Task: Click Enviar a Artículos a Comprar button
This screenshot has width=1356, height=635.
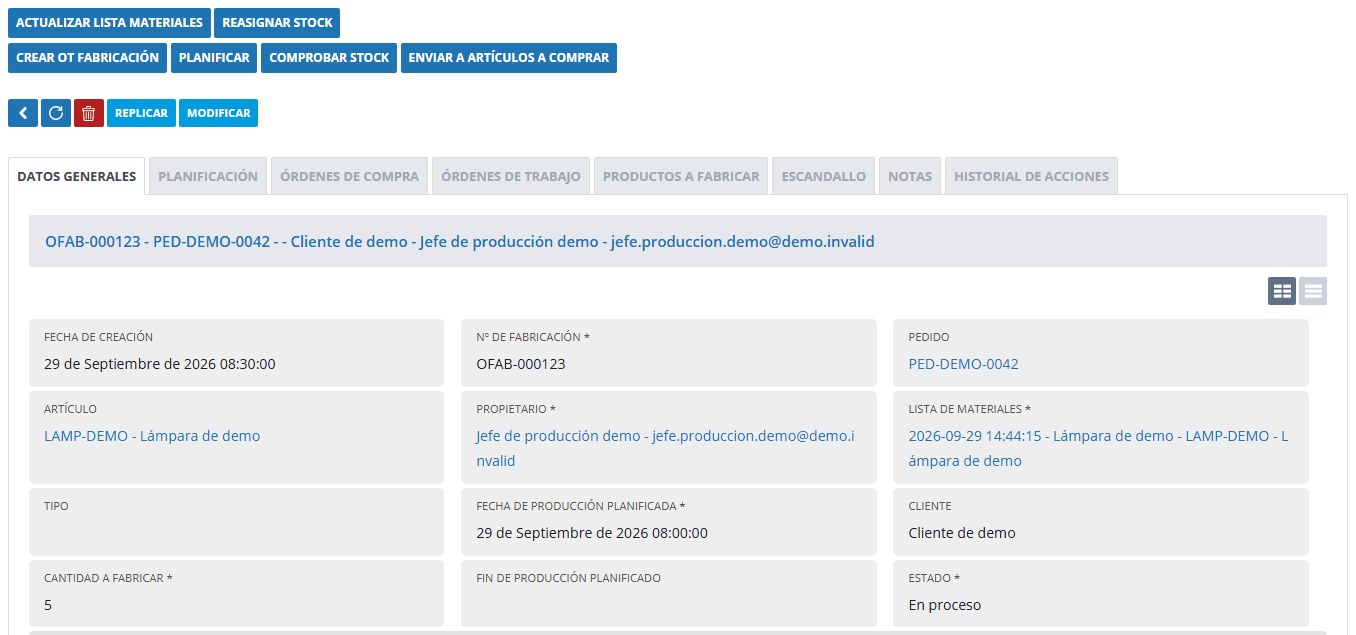Action: pos(509,58)
